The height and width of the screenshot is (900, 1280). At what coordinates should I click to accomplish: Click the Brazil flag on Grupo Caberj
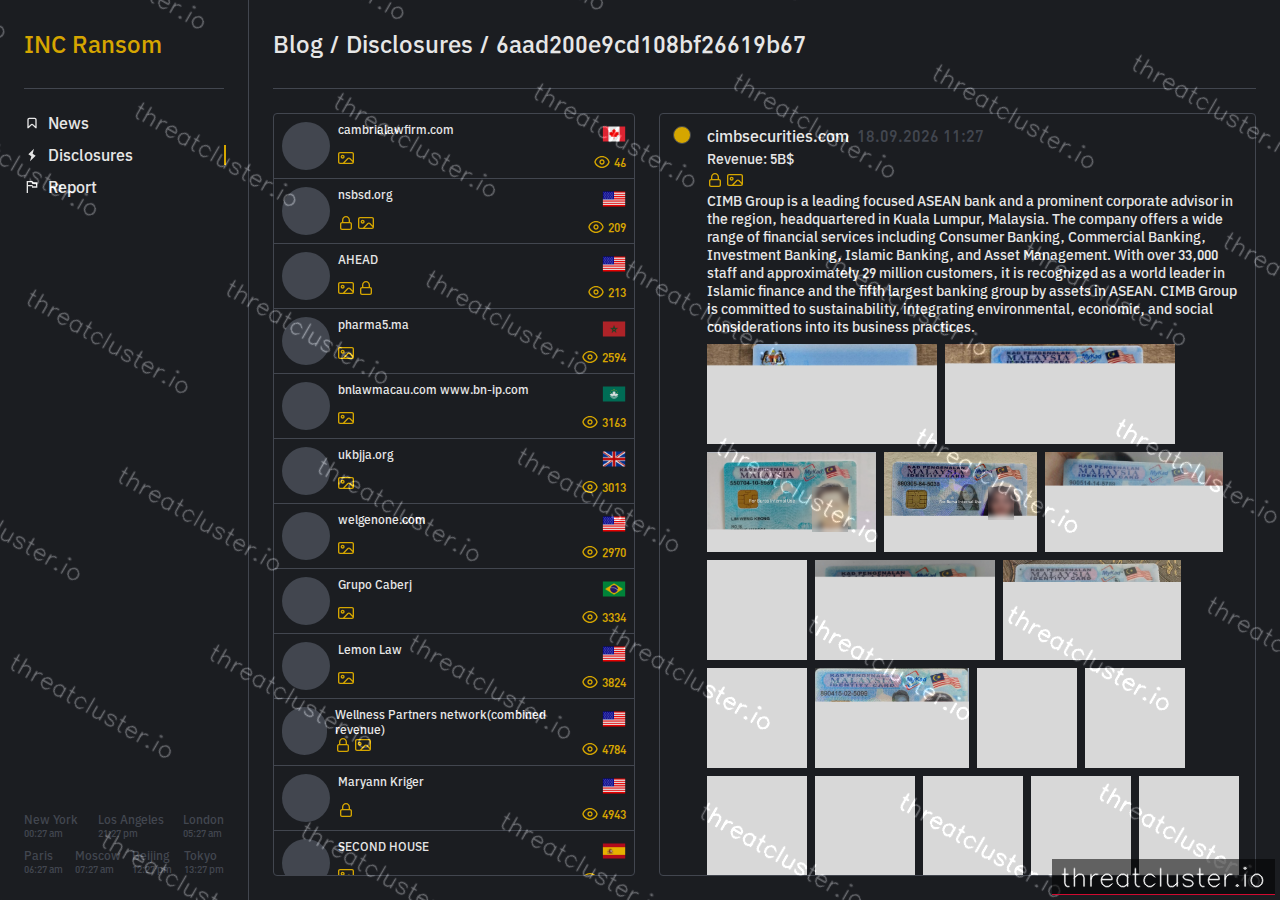click(x=614, y=589)
